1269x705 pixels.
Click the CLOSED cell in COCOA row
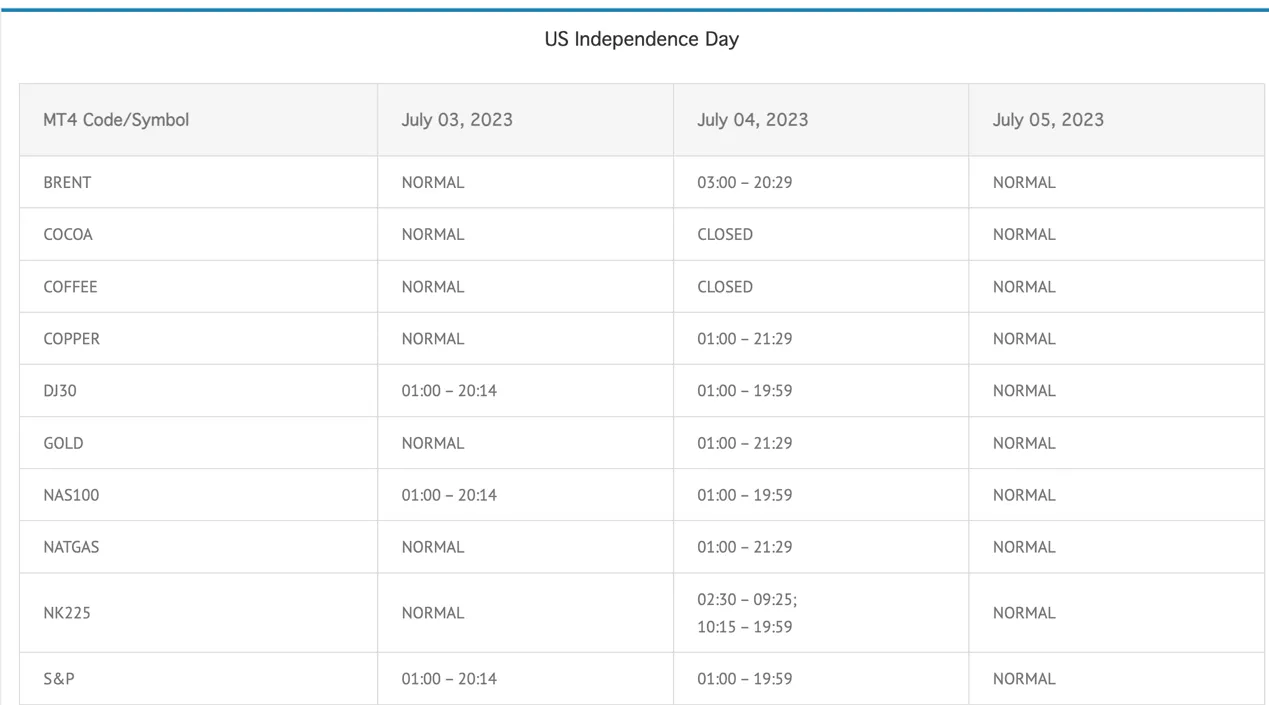click(821, 234)
